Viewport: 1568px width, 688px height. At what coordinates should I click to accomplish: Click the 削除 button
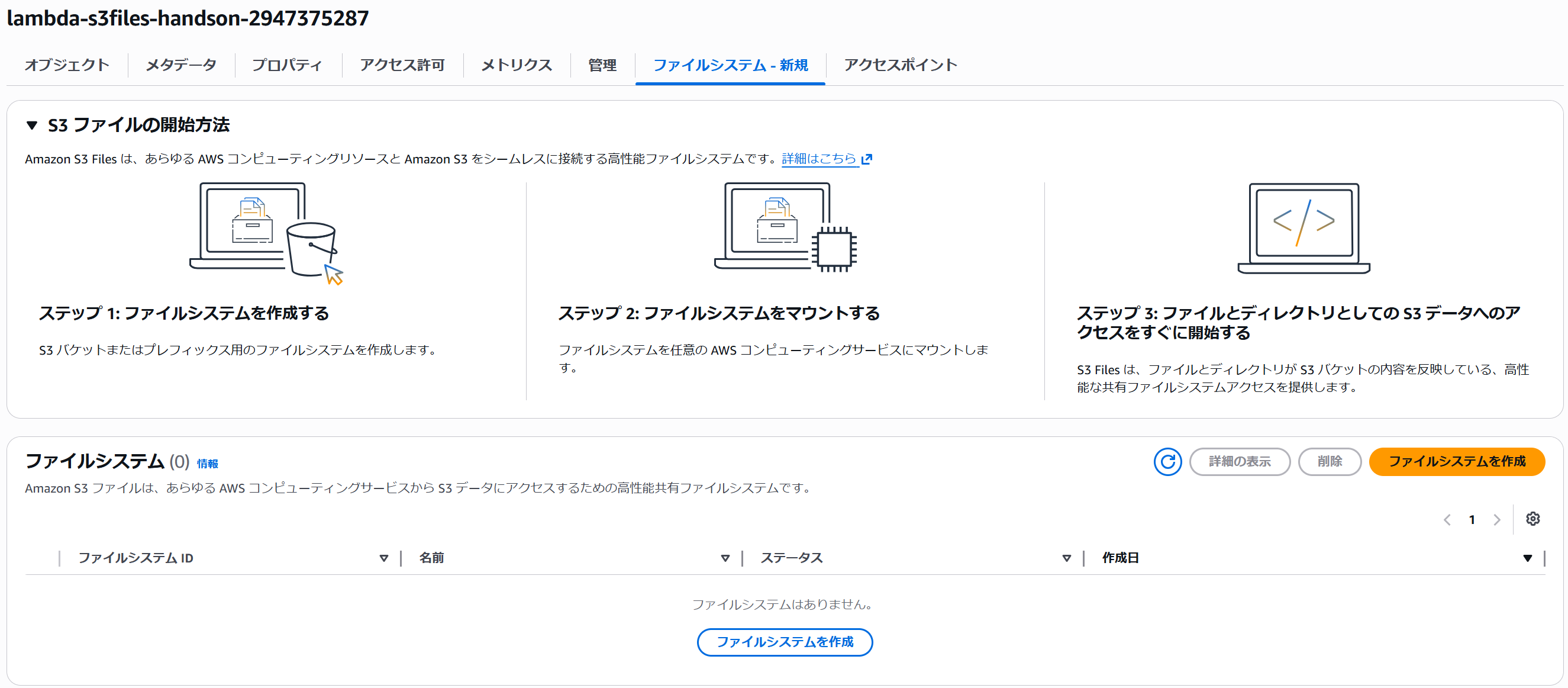click(1330, 461)
